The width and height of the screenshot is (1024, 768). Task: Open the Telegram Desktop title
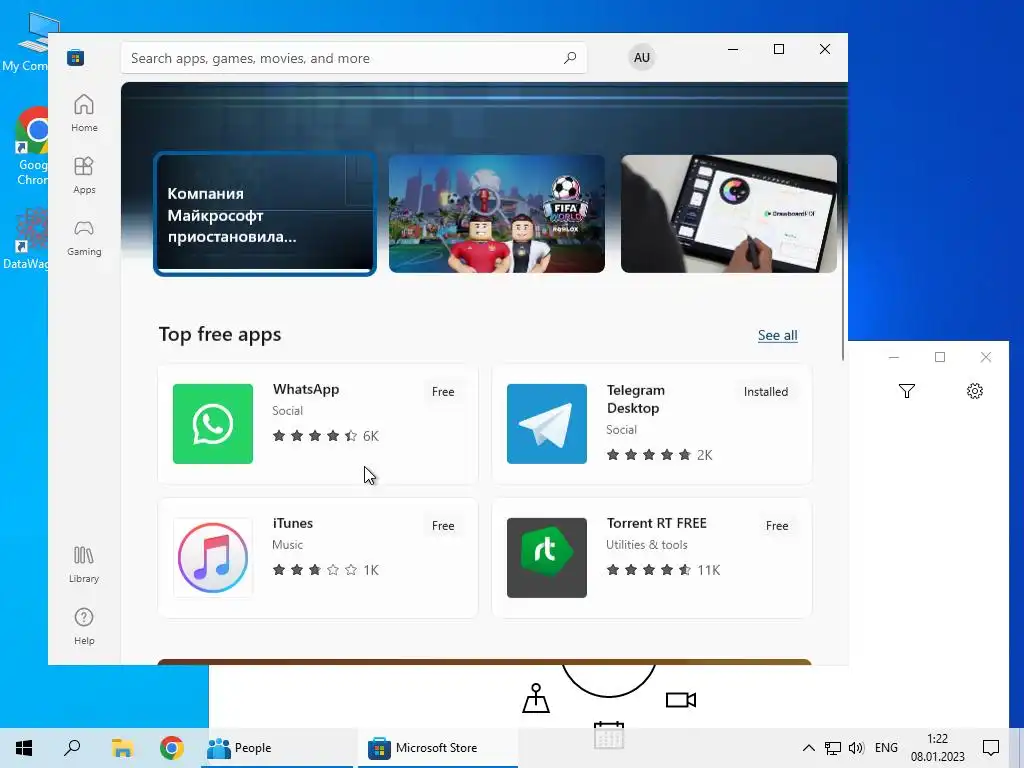pos(635,399)
